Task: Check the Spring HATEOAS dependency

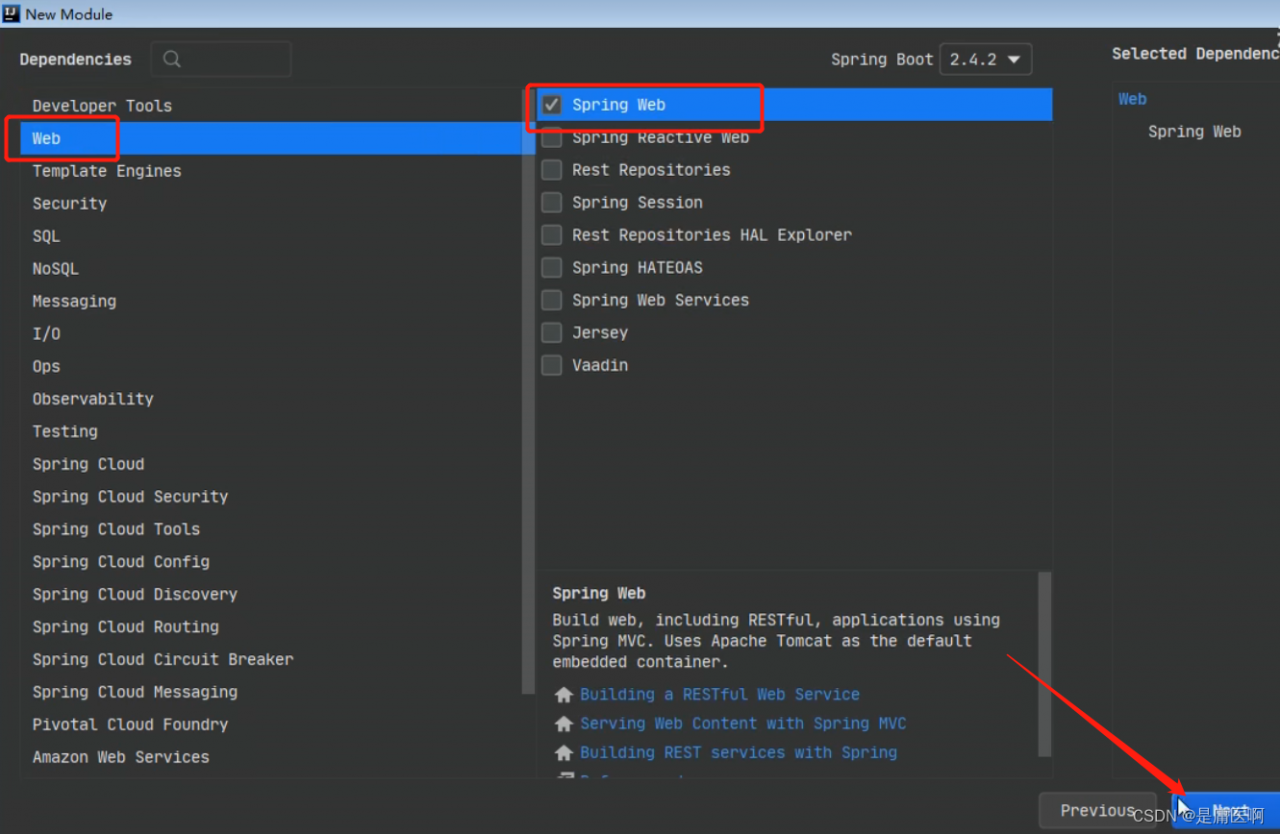Action: coord(552,267)
